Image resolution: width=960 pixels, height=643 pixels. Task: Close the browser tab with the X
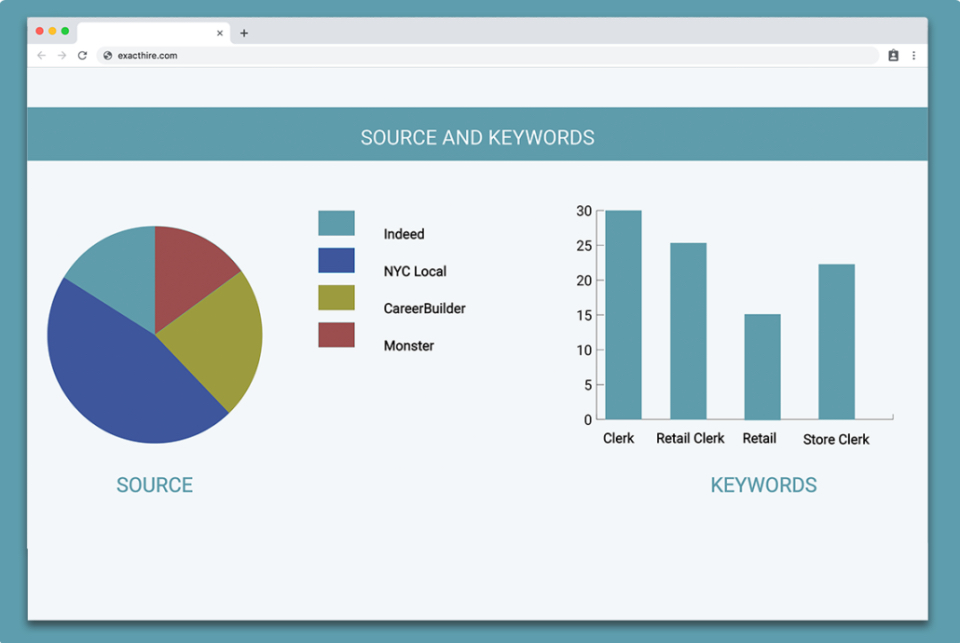(x=220, y=33)
